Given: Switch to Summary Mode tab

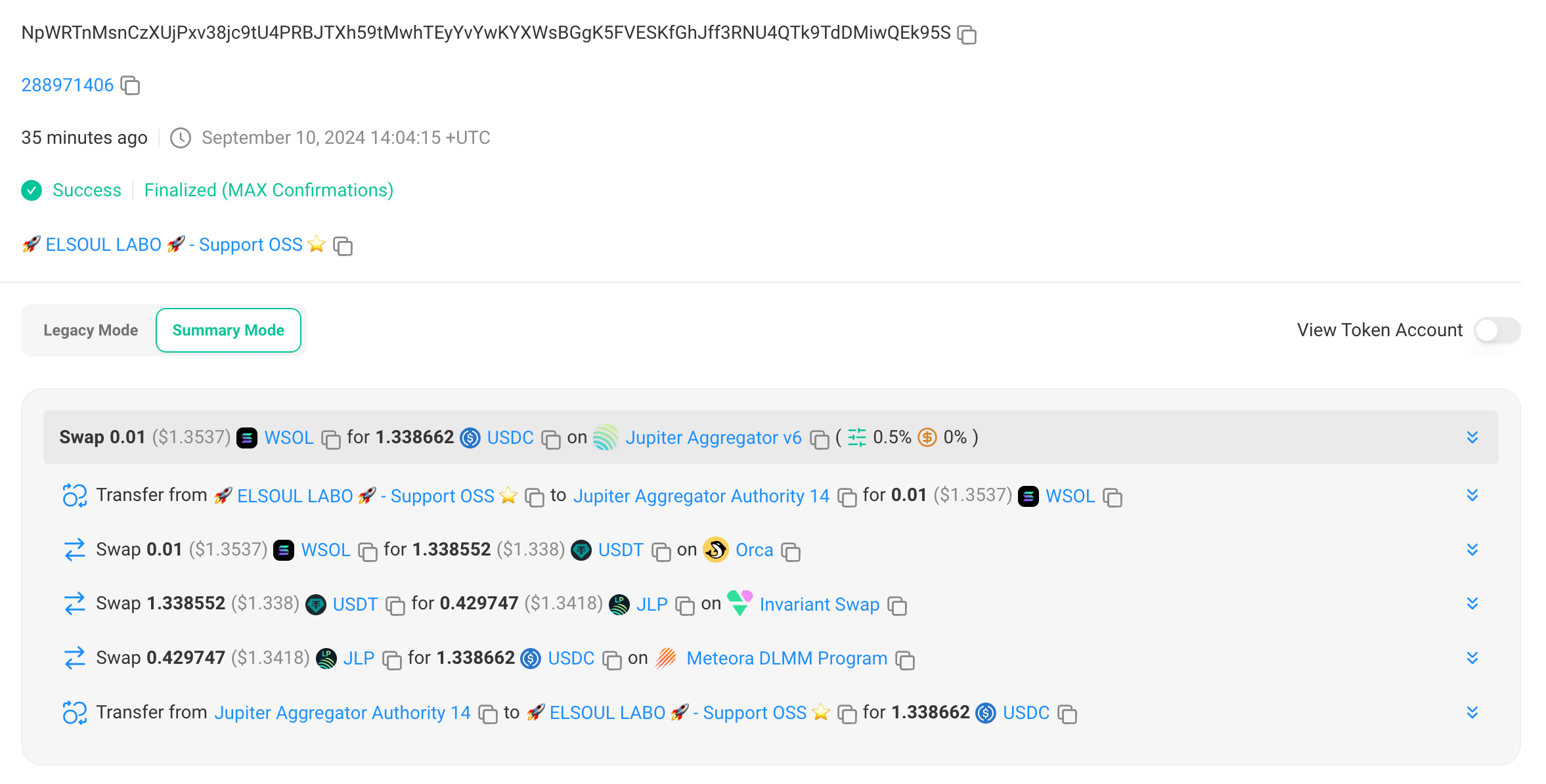Looking at the screenshot, I should click(x=229, y=330).
